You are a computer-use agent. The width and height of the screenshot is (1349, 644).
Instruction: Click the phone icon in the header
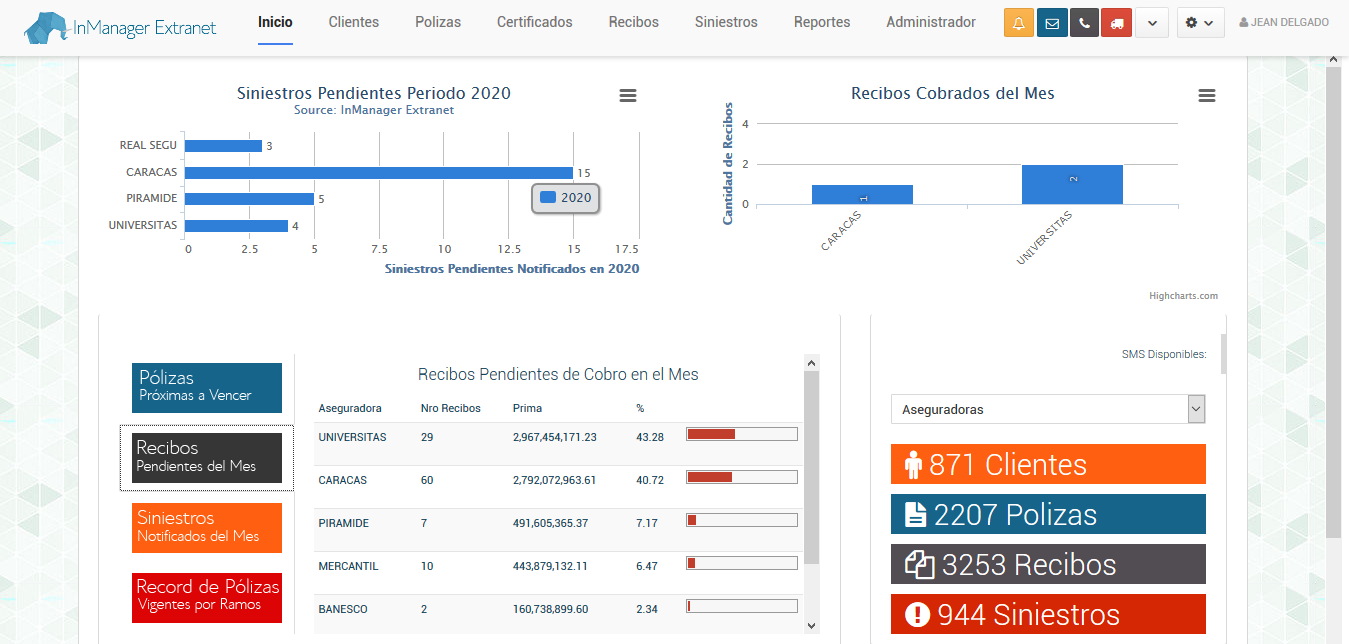[x=1084, y=23]
